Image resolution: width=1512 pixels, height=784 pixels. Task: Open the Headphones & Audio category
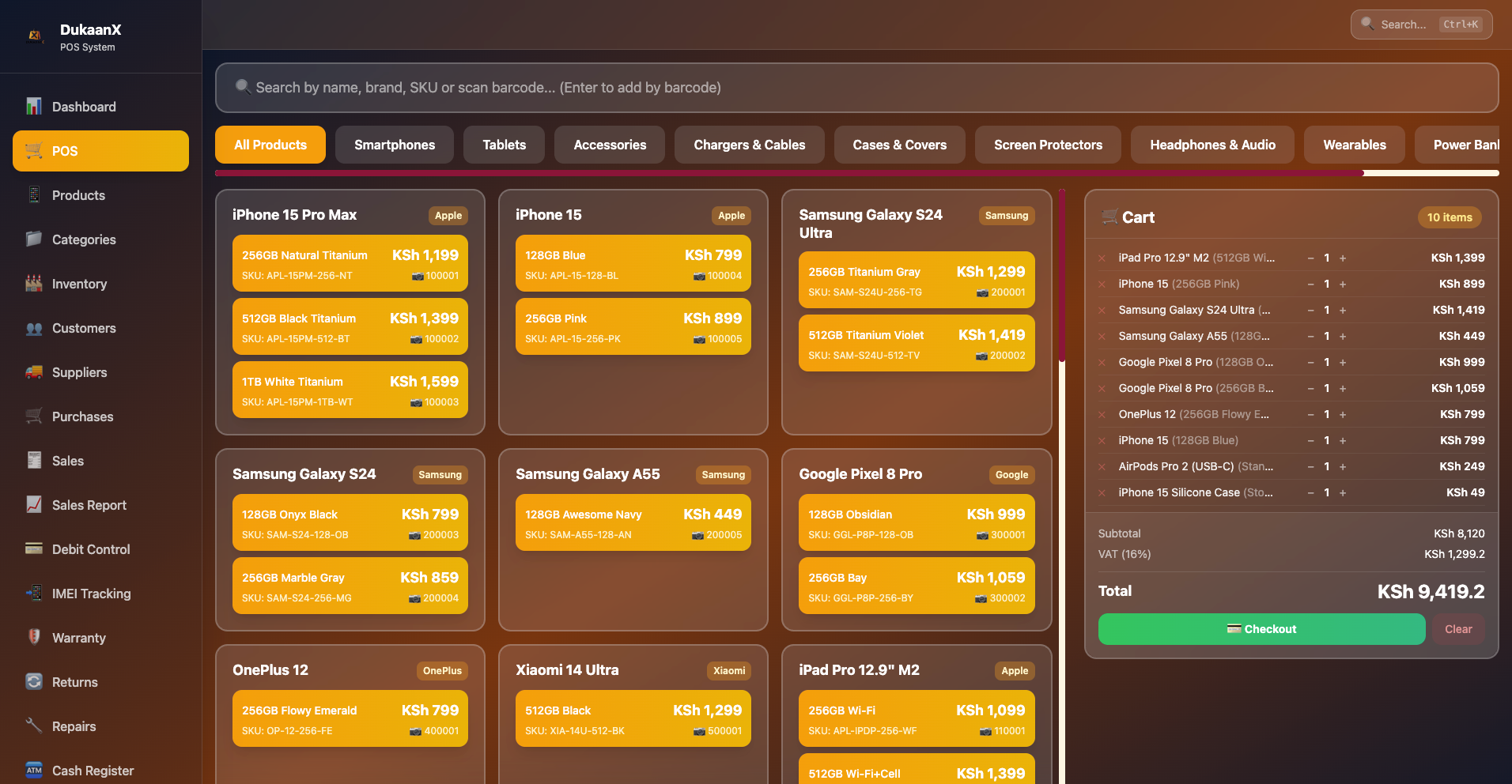coord(1212,145)
